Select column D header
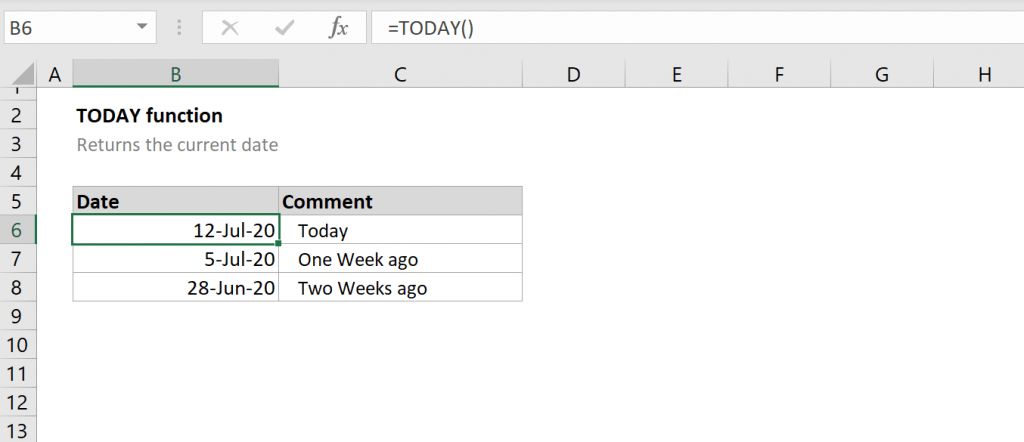The width and height of the screenshot is (1024, 442). coord(573,74)
